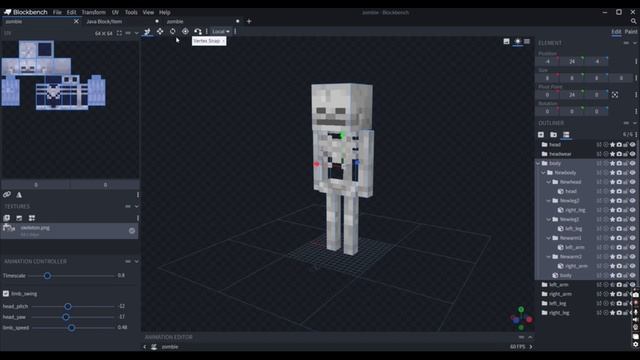The height and width of the screenshot is (360, 640).
Task: Click the navigation gizmo in viewport corner
Action: point(521,319)
